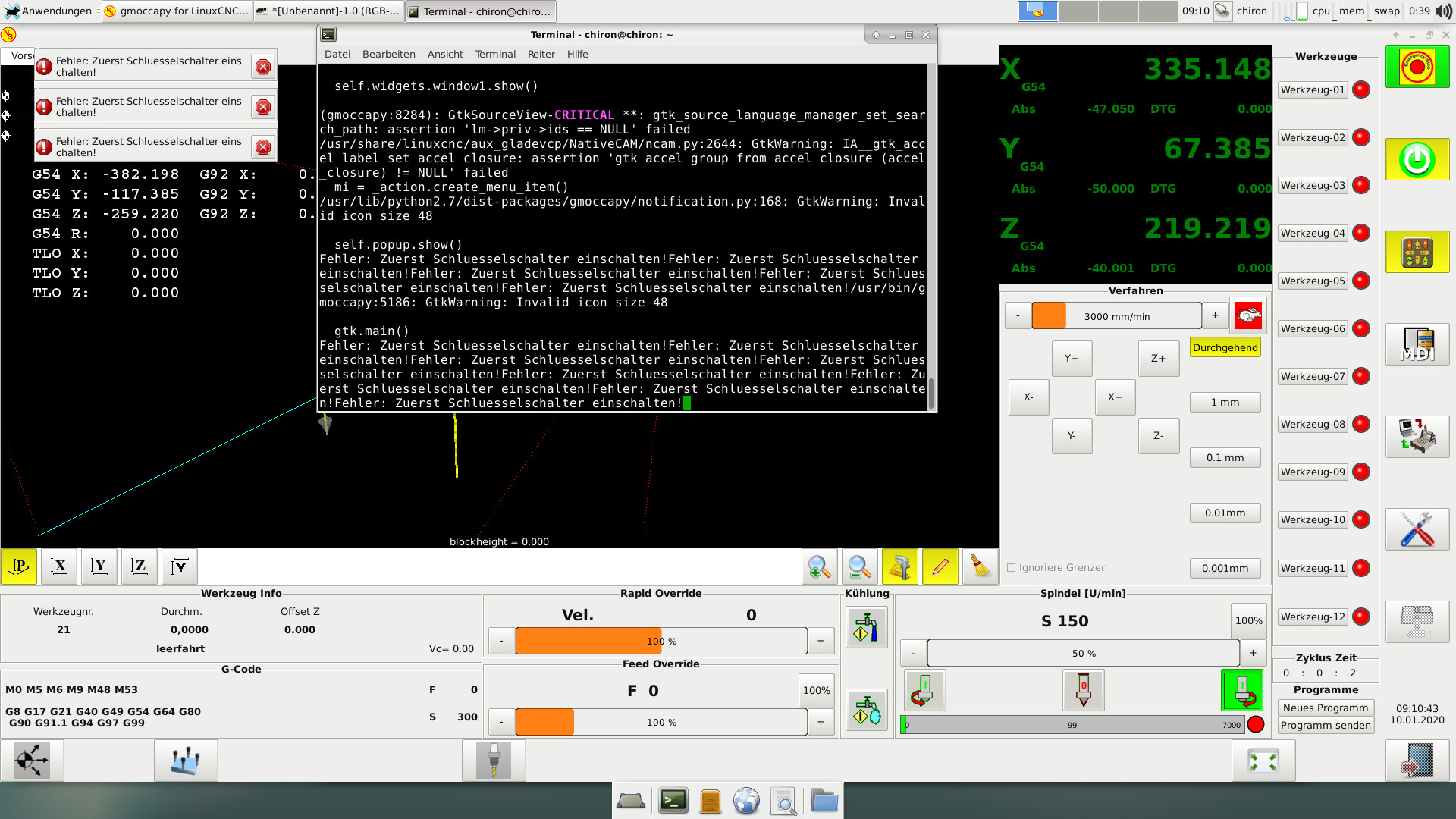
Task: Click Programm senden button
Action: [1326, 726]
